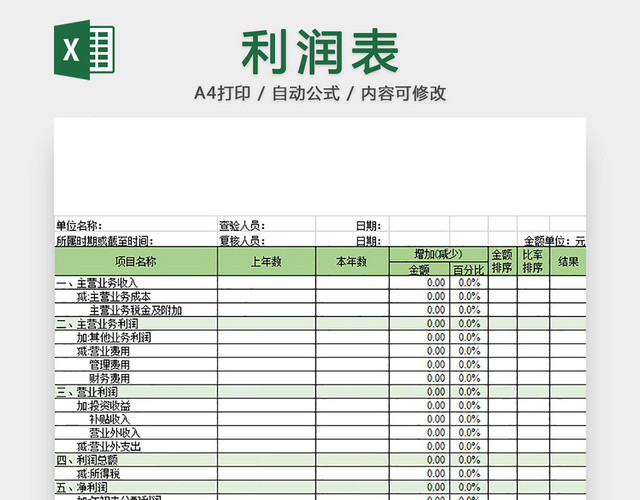The height and width of the screenshot is (500, 640).
Task: Click the 利润表 title text
Action: (320, 52)
